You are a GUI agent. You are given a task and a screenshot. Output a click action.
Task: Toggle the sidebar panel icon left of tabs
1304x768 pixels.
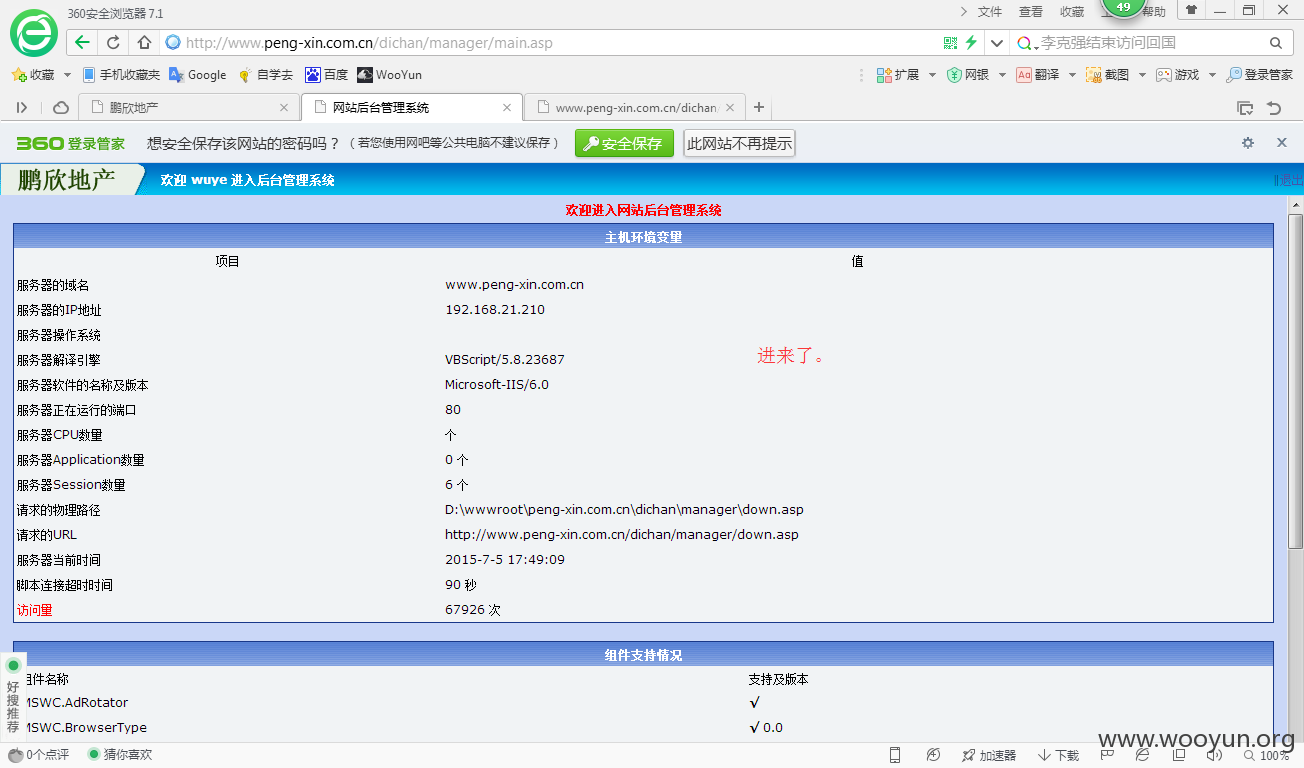tap(22, 108)
